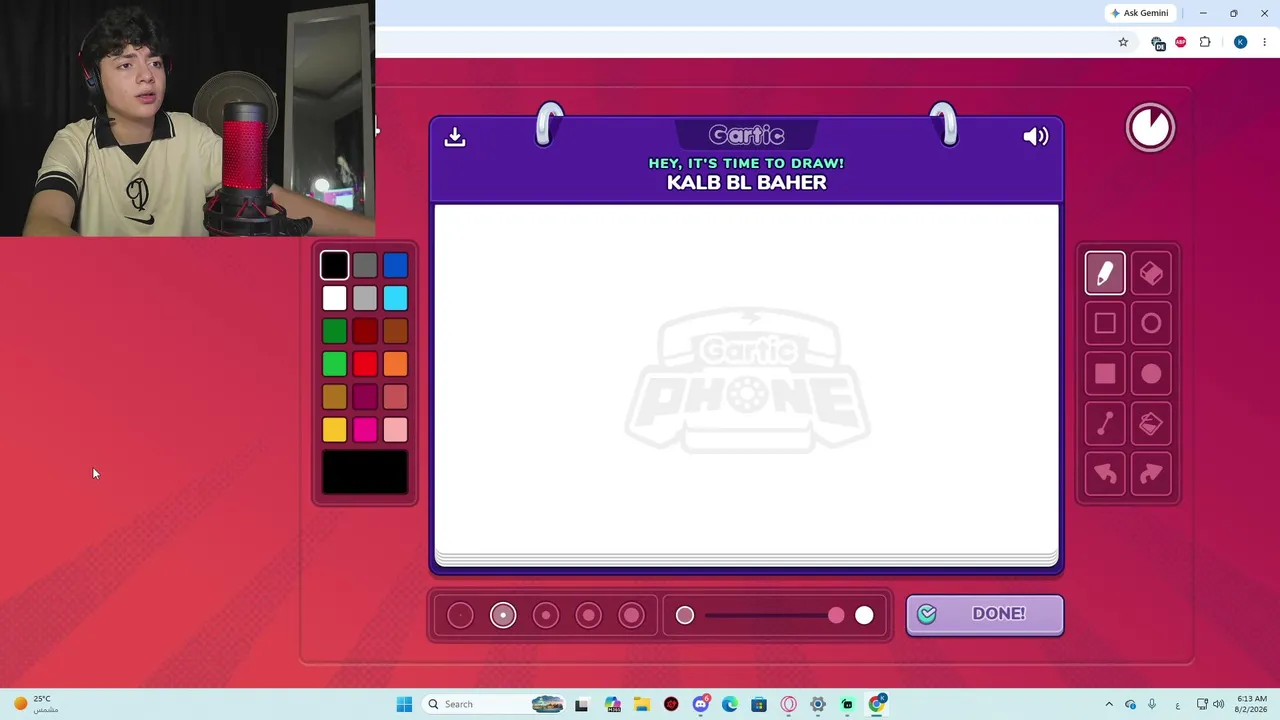
Task: Open Microsoft Store from the taskbar
Action: point(759,704)
